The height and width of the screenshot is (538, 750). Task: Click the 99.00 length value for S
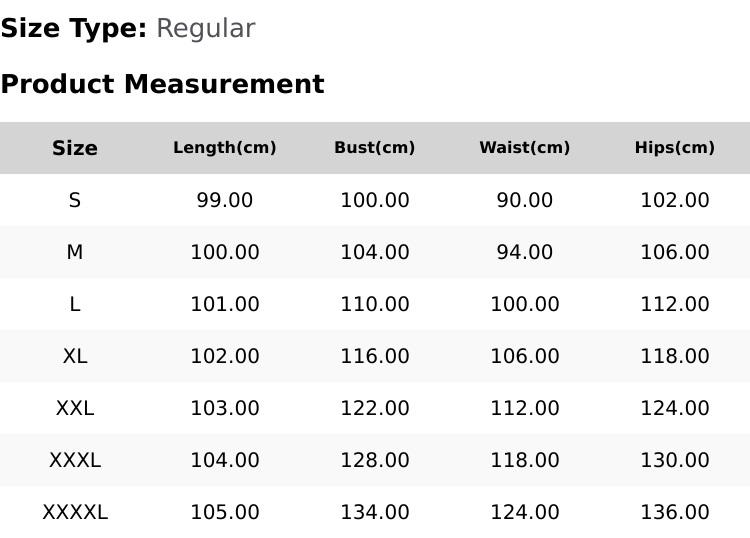[x=225, y=200]
